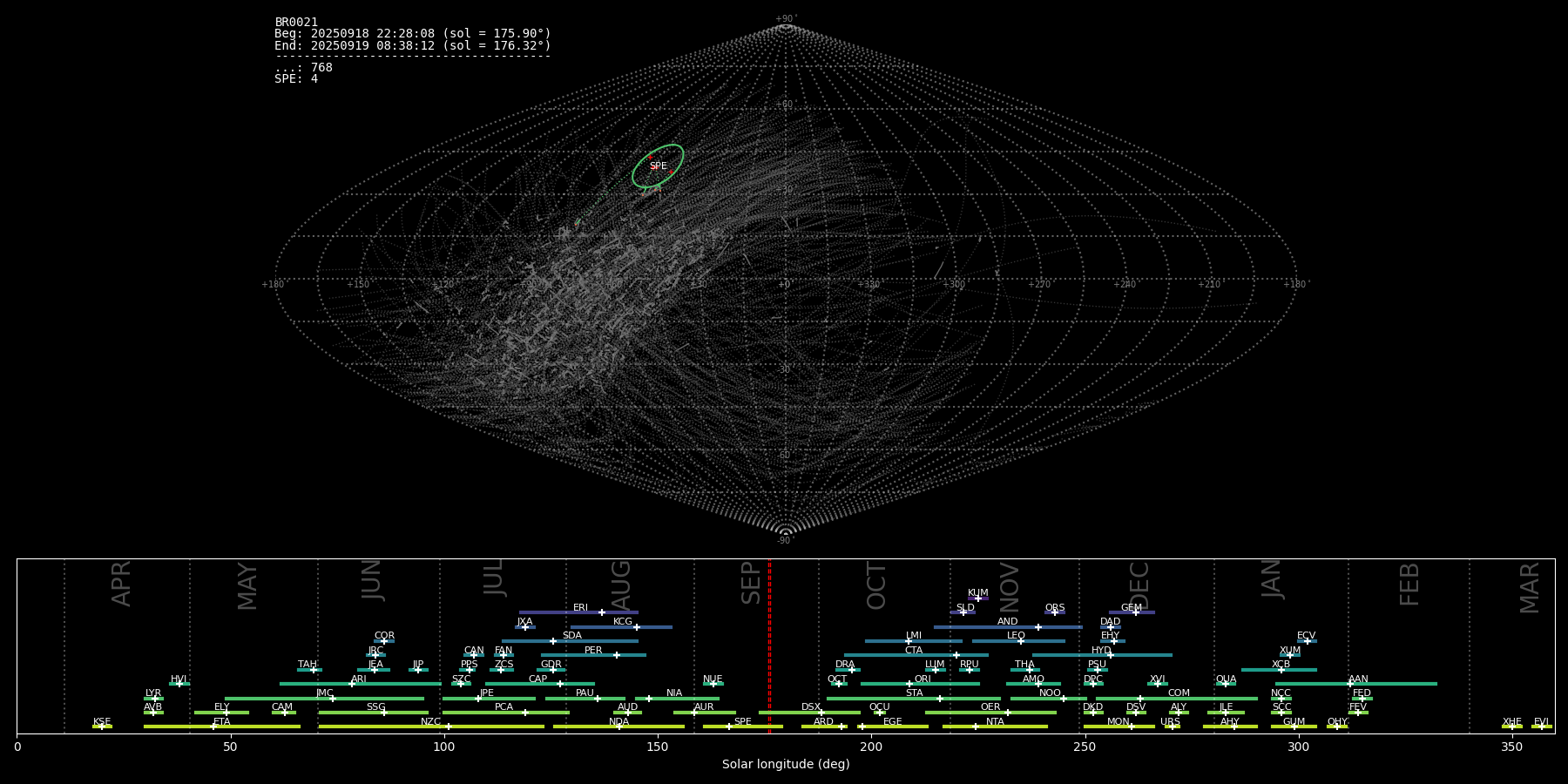
Task: Click the SPE label in the timeline
Action: [x=742, y=722]
